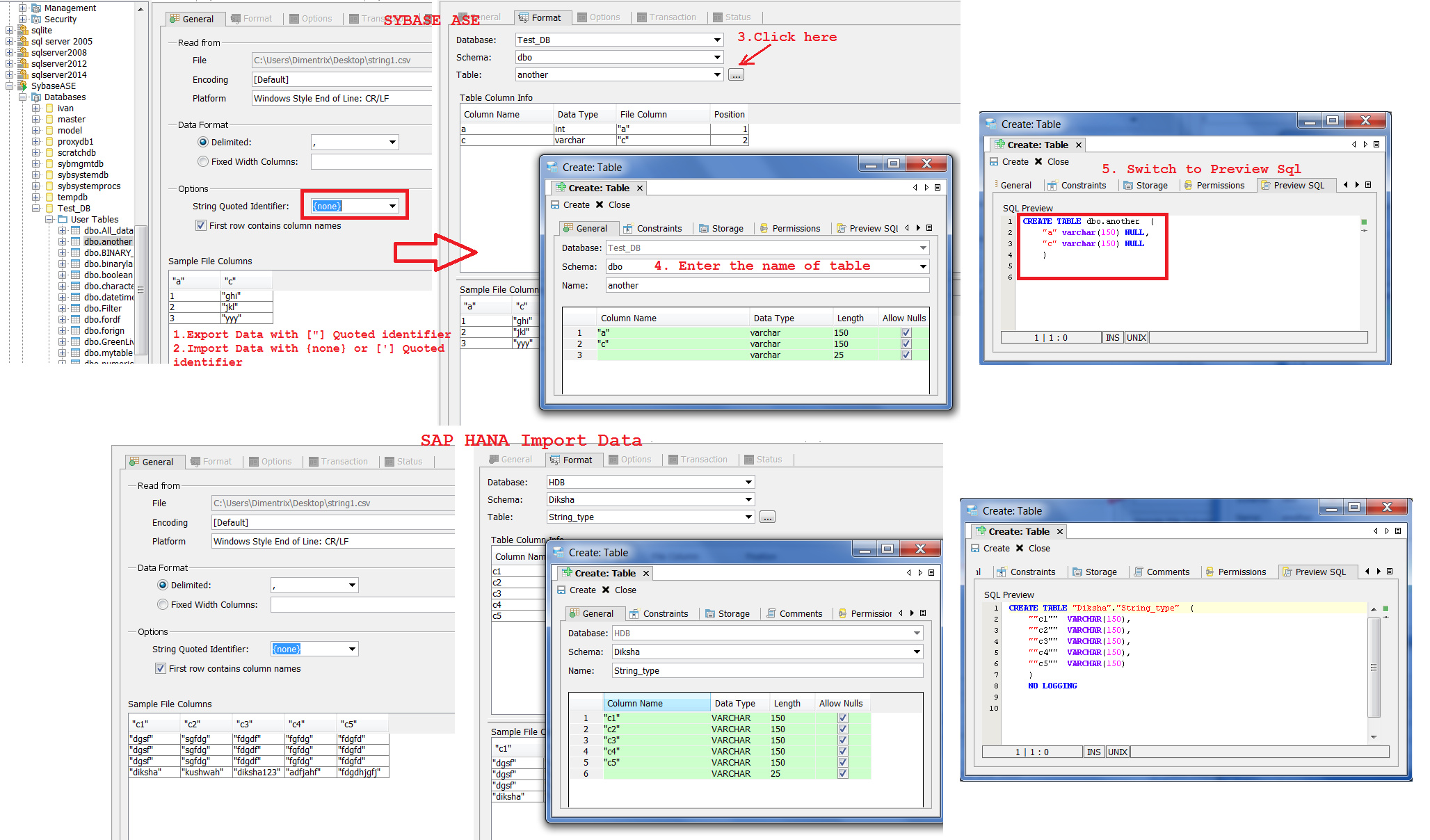Select the User Tables folder
Image resolution: width=1430 pixels, height=840 pixels.
[94, 220]
